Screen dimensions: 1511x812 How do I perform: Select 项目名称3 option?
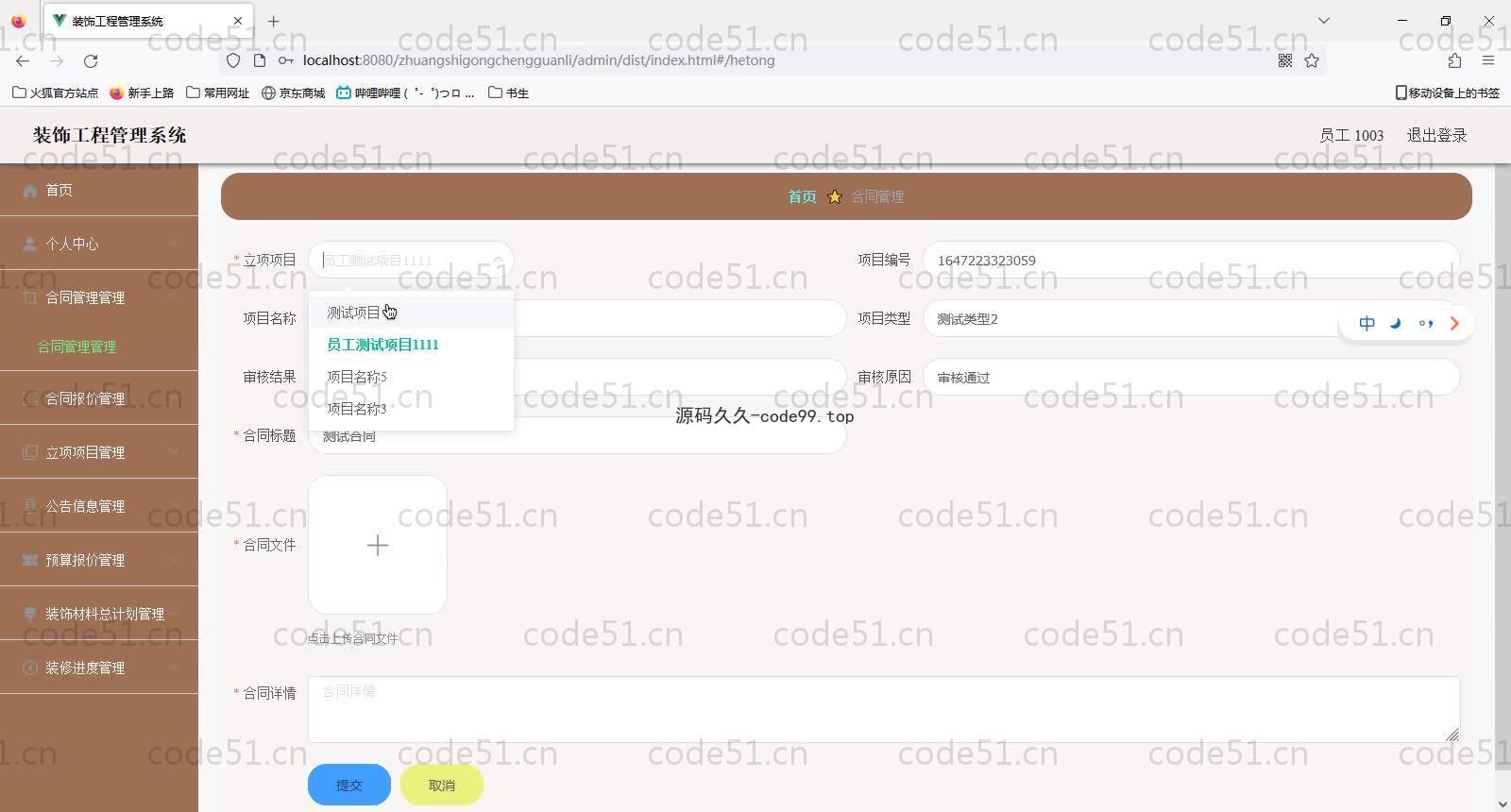[x=411, y=409]
